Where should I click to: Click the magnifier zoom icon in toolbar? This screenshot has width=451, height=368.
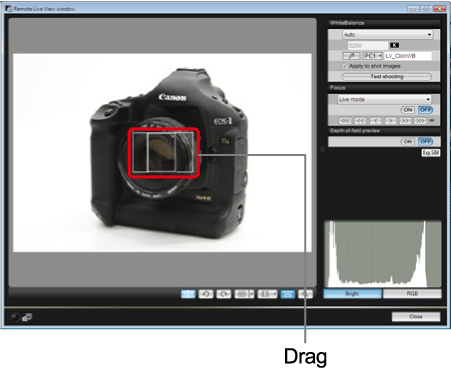(x=305, y=294)
